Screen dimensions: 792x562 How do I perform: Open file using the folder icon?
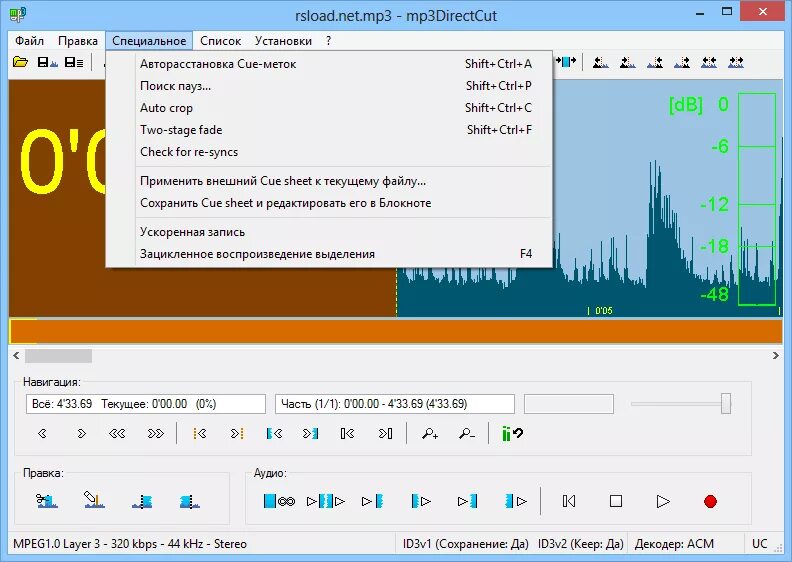click(x=20, y=62)
